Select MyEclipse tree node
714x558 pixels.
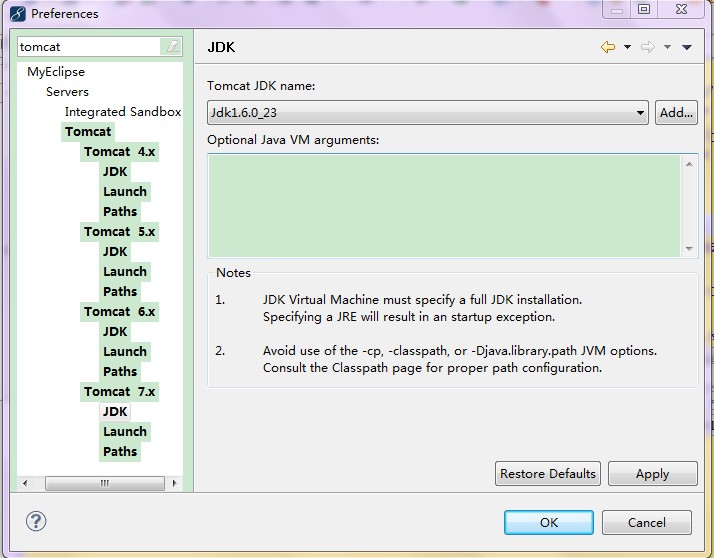[x=56, y=72]
